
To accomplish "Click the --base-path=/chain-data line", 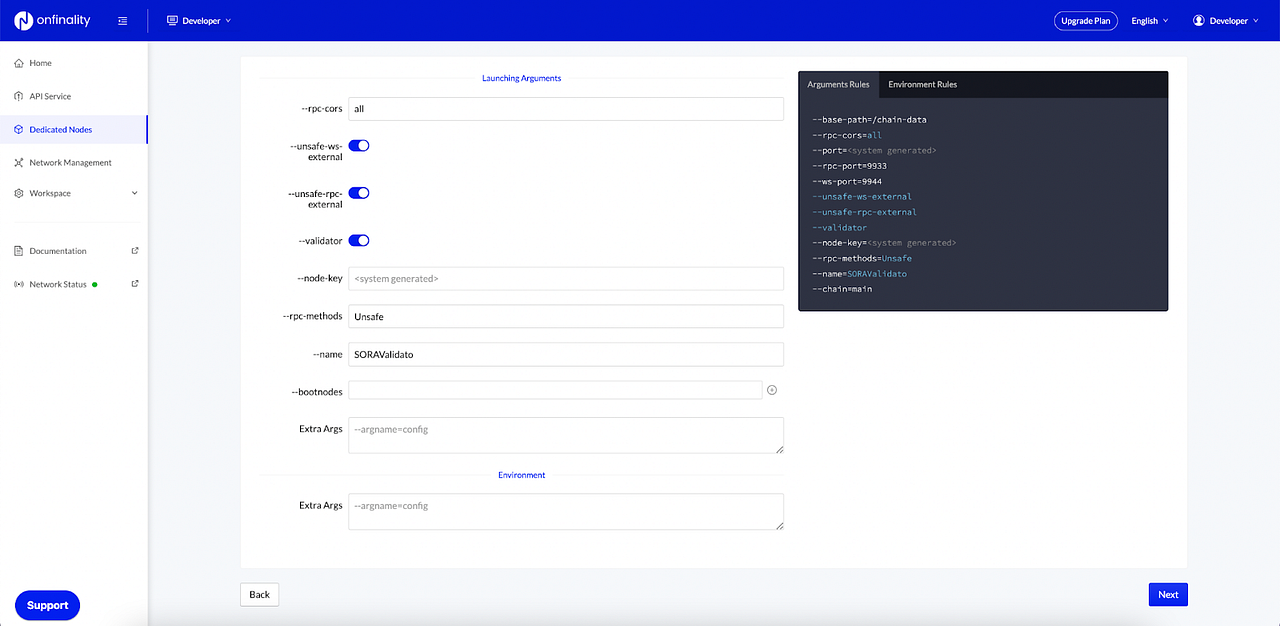I will [x=869, y=120].
